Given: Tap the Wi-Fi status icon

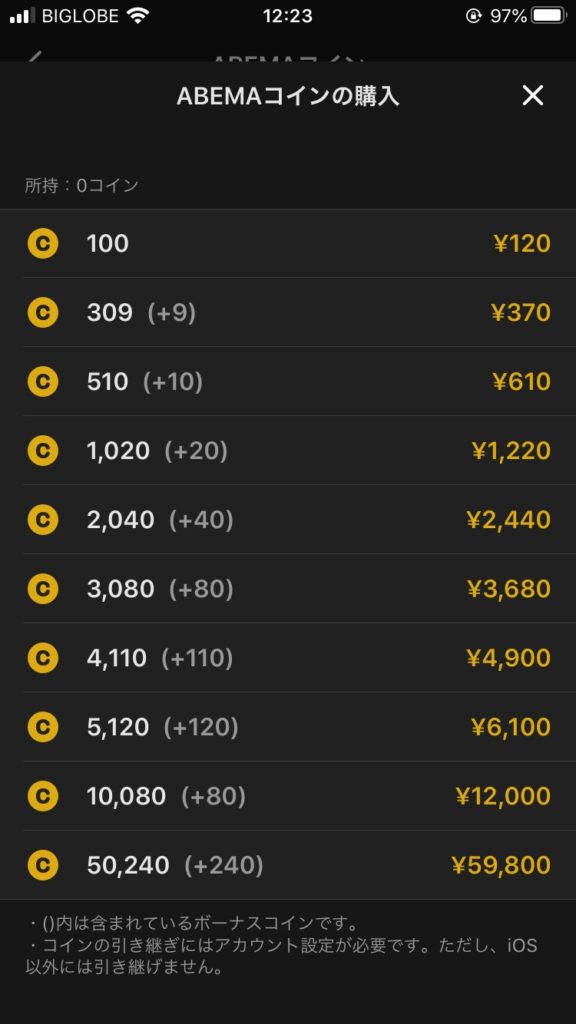Looking at the screenshot, I should coord(138,16).
